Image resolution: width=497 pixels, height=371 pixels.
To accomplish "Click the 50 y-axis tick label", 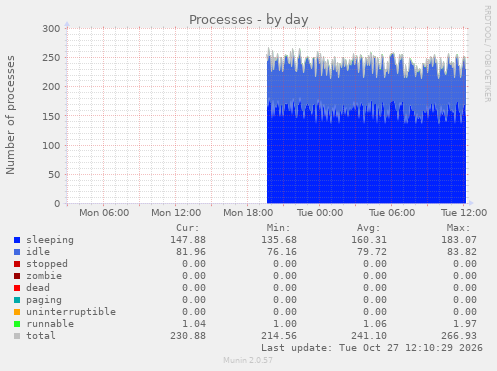I will [54, 175].
